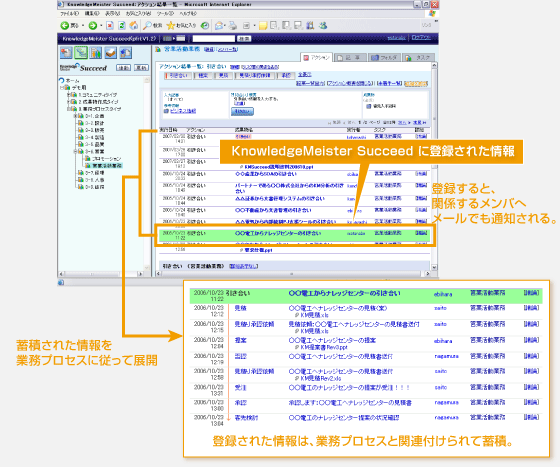The width and height of the screenshot is (560, 467).
Task: Expand the 3-1.企画 tree node
Action: click(75, 116)
